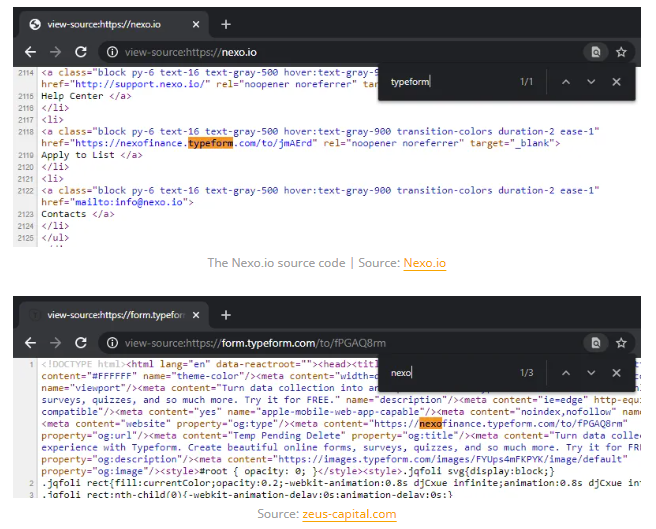656x529 pixels.
Task: Close the nexo find bar
Action: tap(616, 372)
